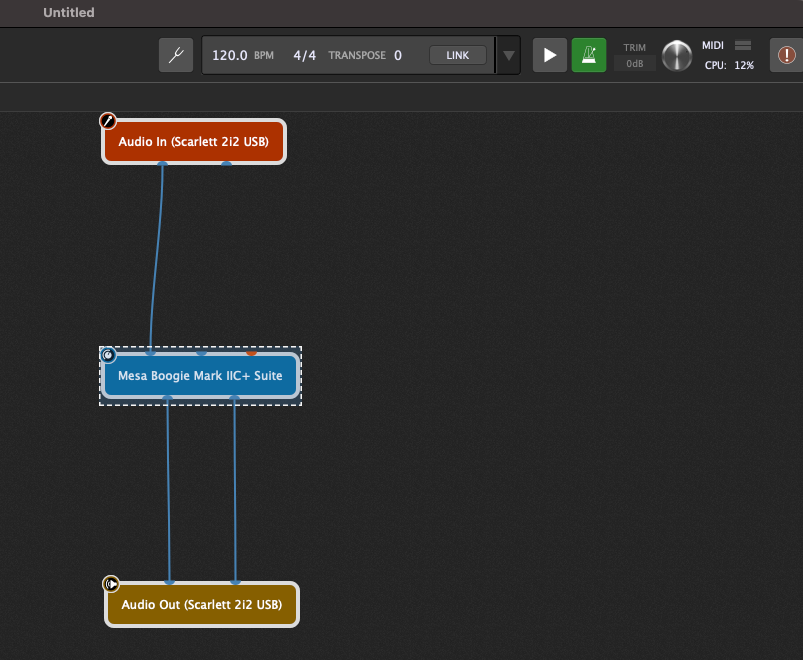This screenshot has height=660, width=803.
Task: Click the TRANSPOSE value 0
Action: (x=398, y=55)
